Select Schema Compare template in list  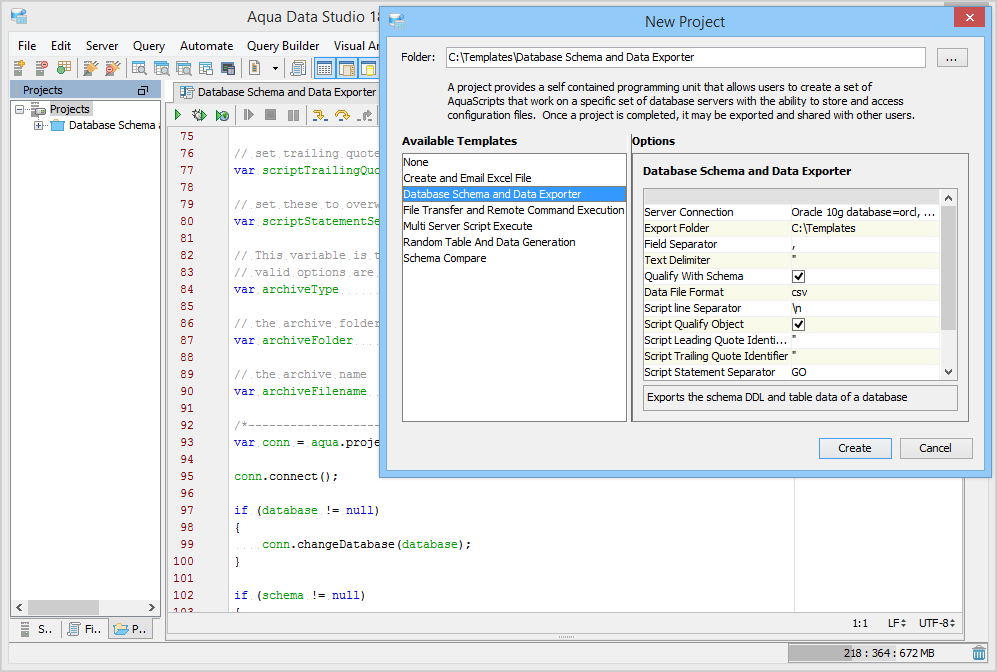tap(445, 258)
